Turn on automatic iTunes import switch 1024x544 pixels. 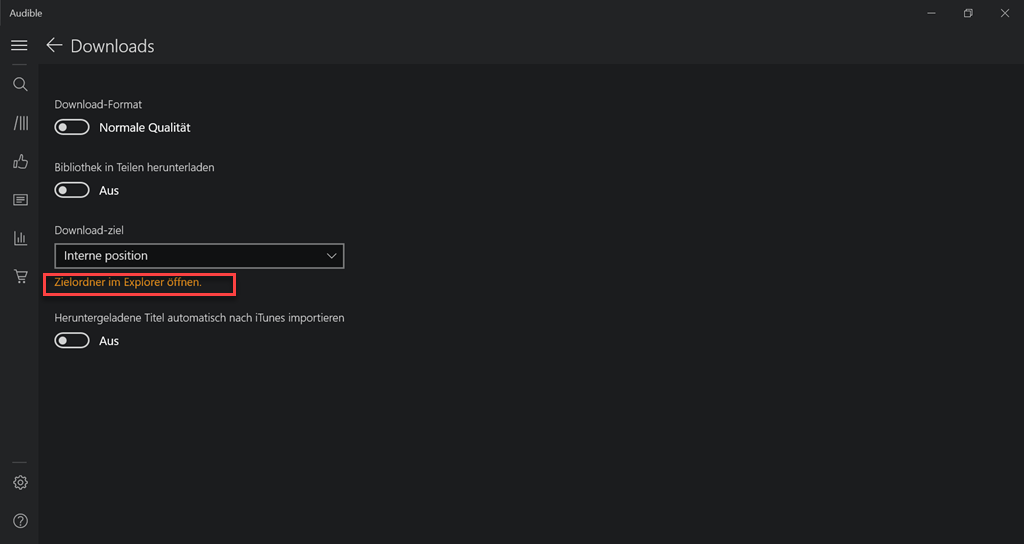pyautogui.click(x=72, y=341)
